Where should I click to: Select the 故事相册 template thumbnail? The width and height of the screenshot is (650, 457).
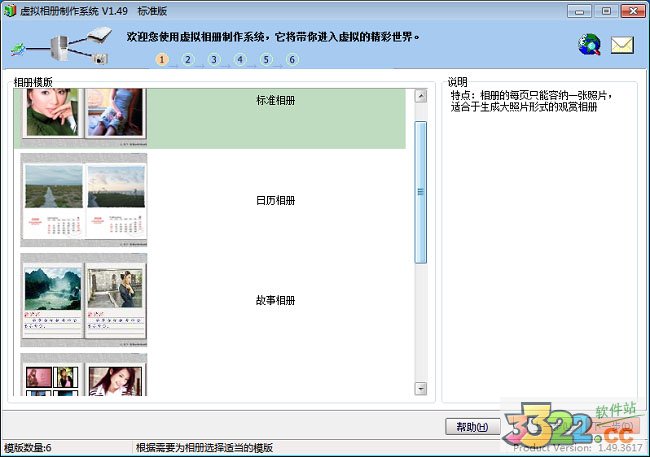(x=84, y=300)
